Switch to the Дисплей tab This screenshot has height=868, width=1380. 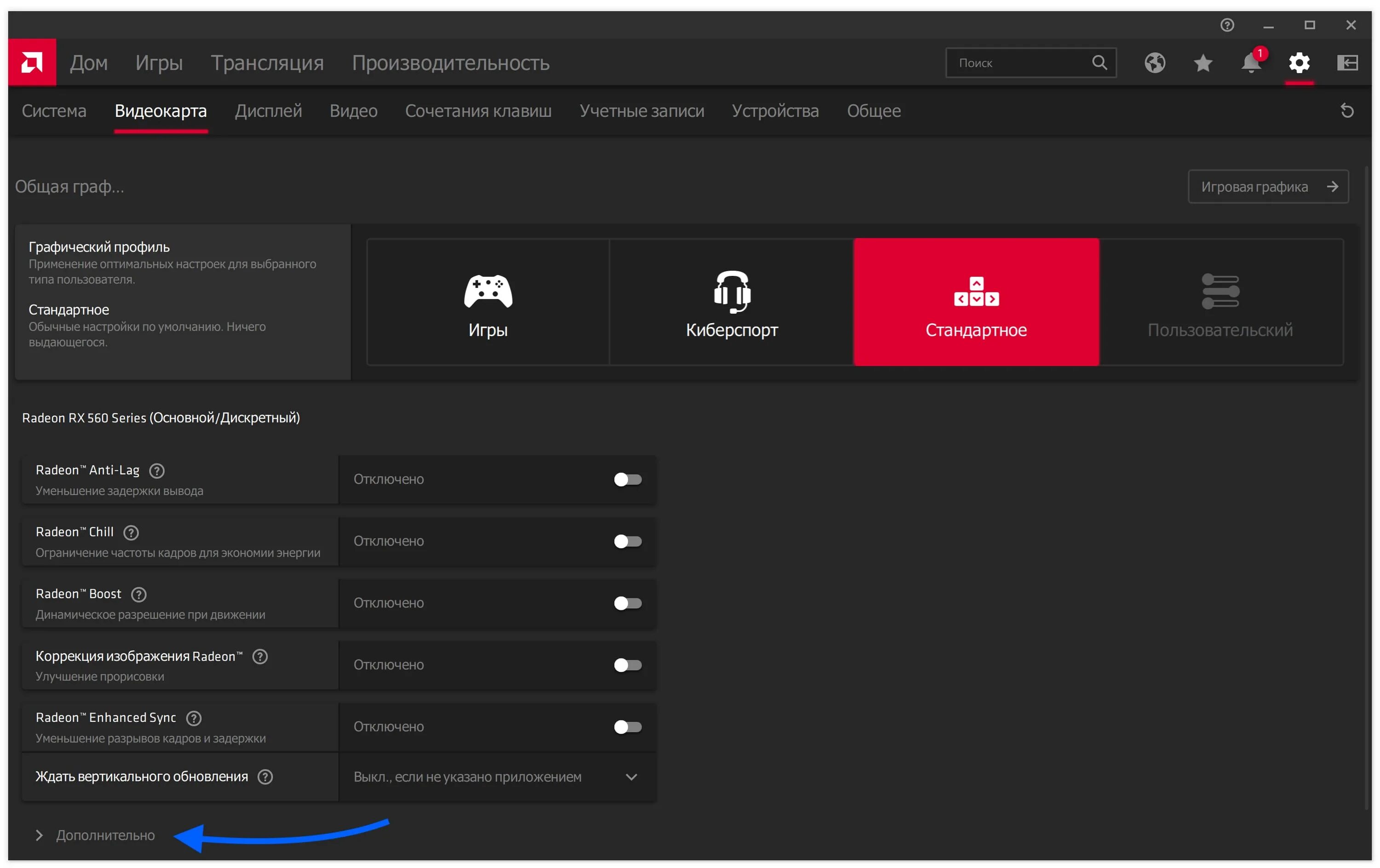(268, 111)
